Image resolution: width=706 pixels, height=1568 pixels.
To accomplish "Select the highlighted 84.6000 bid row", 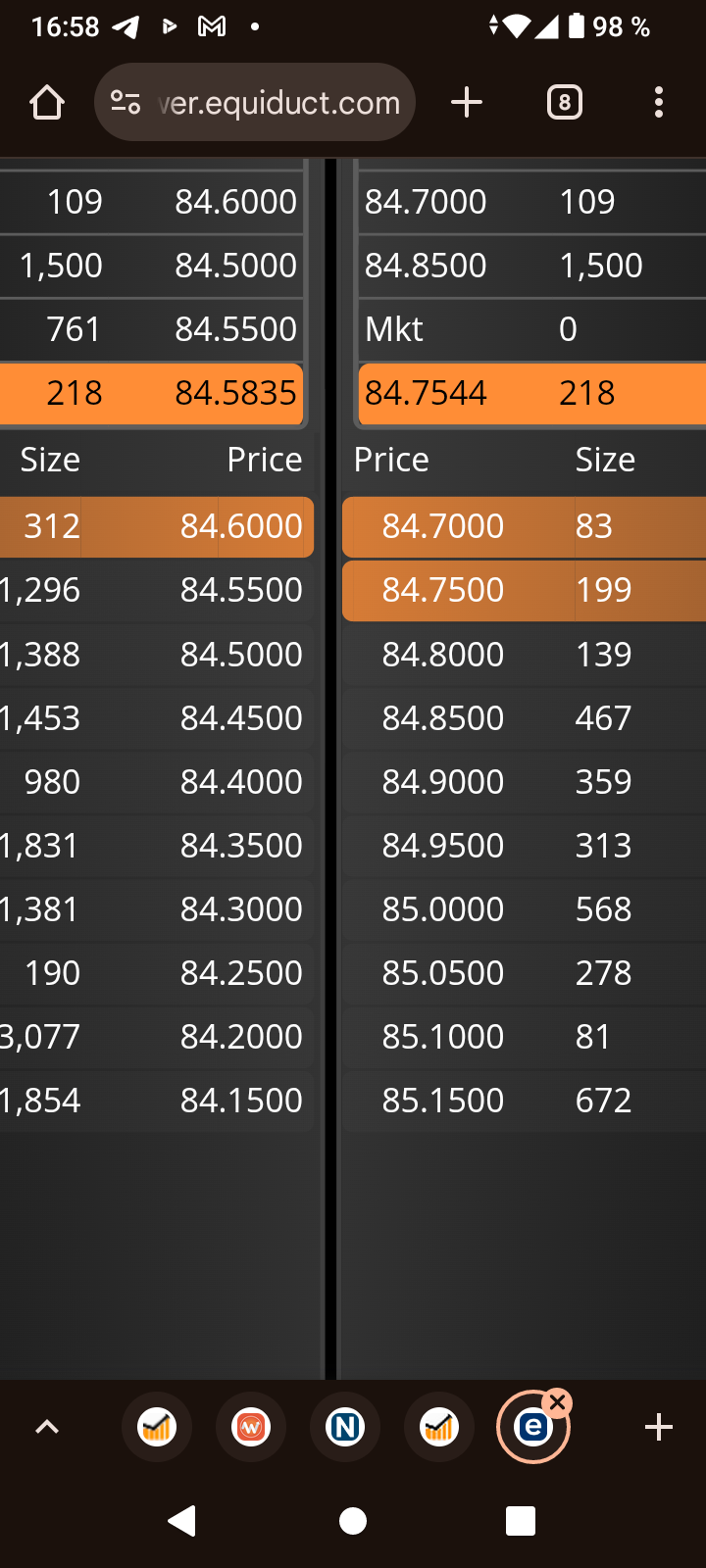I will coord(157,526).
